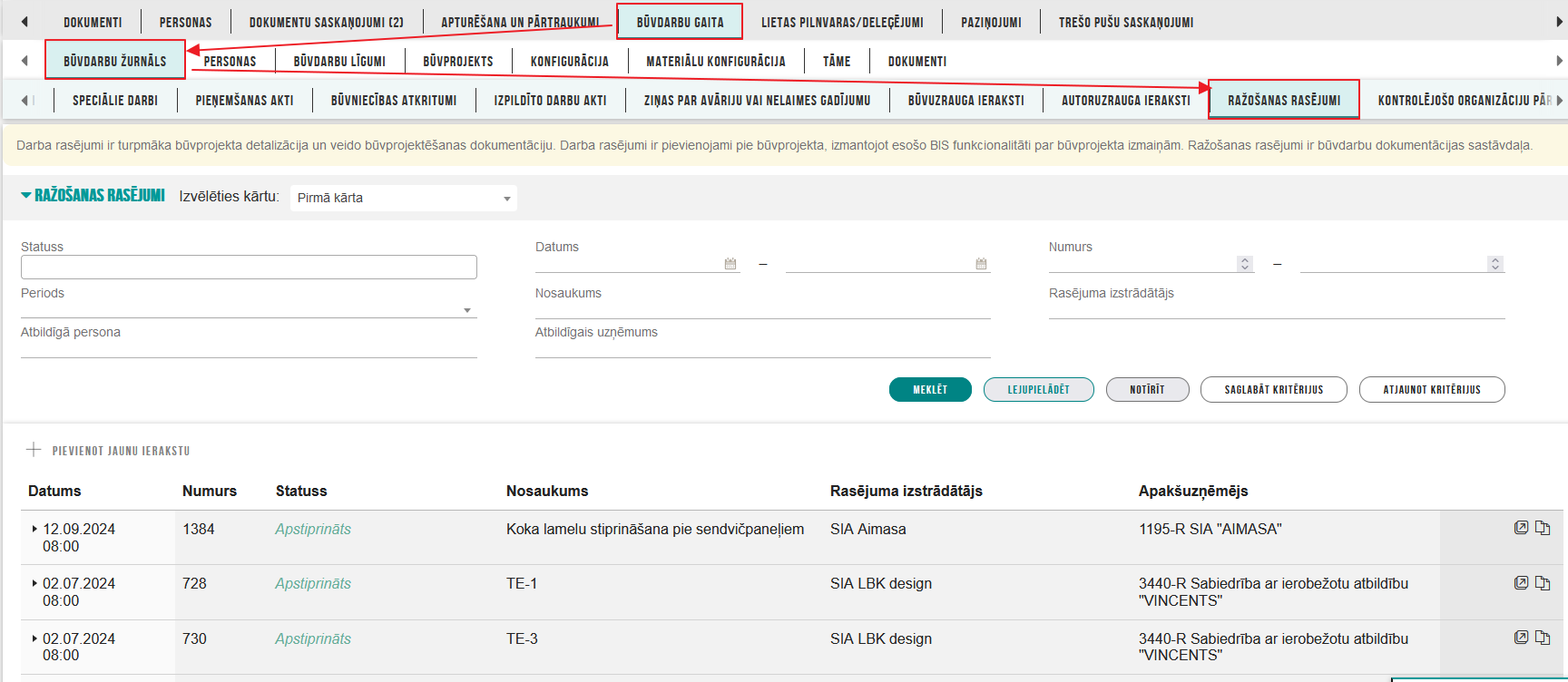The image size is (1568, 682).
Task: Click the Notīrīt clear button
Action: (x=1147, y=389)
